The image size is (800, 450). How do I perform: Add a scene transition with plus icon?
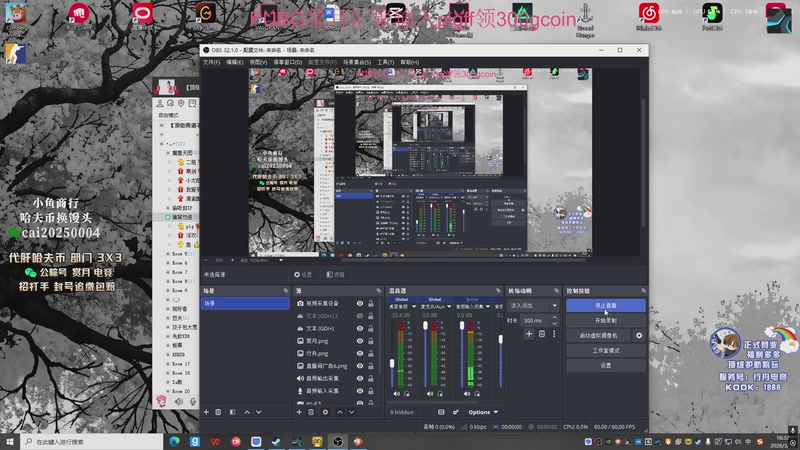pyautogui.click(x=529, y=334)
